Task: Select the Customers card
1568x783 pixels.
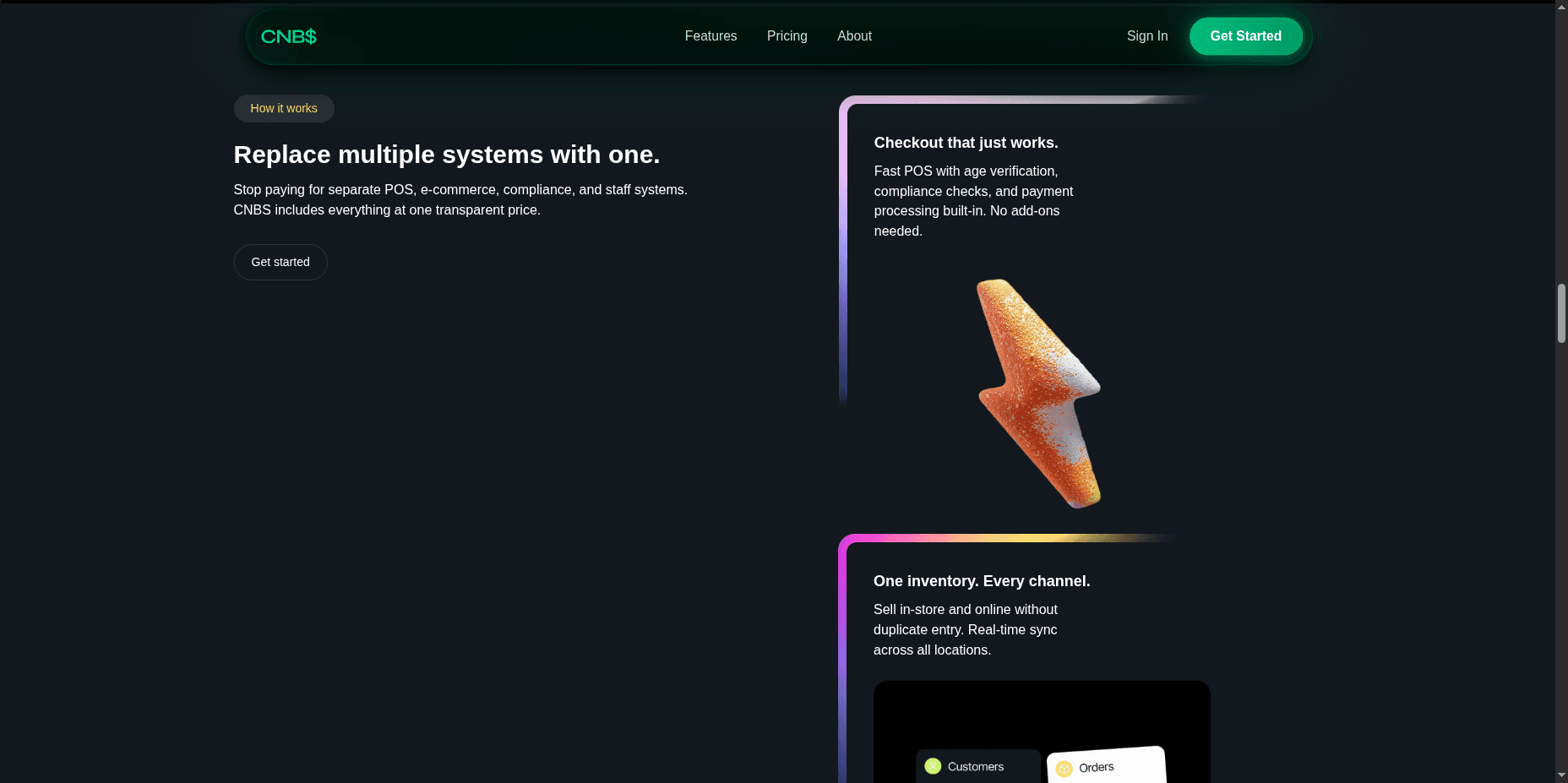Action: [978, 766]
